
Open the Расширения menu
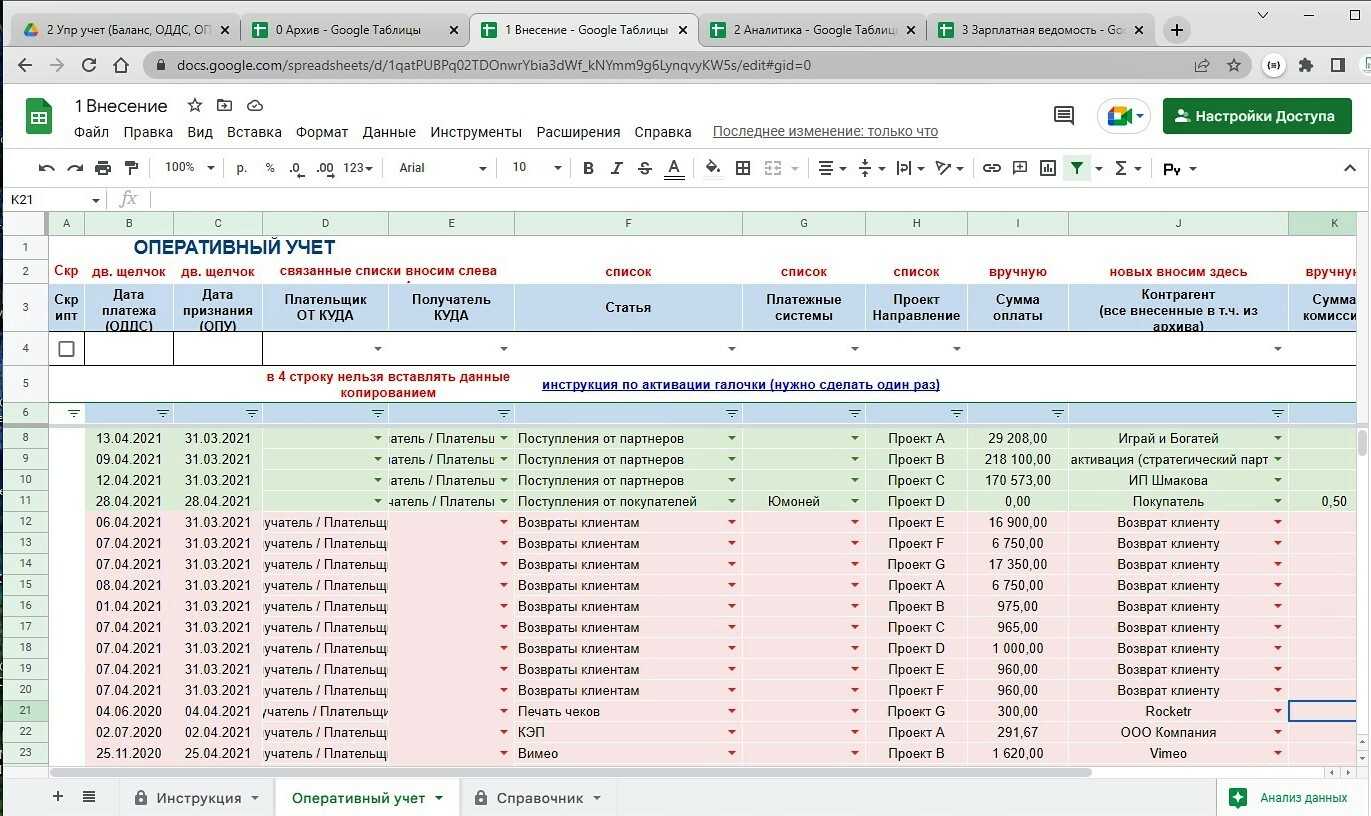tap(578, 132)
